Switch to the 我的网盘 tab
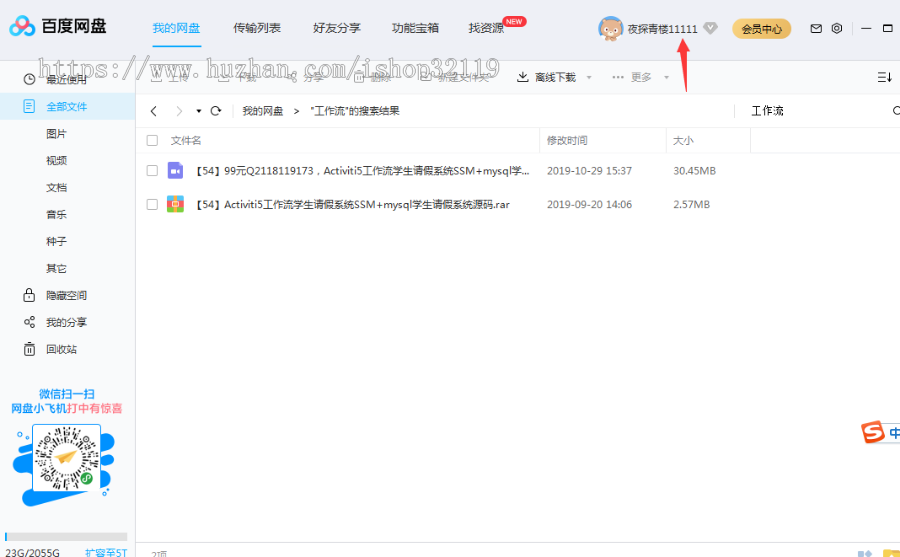 (x=176, y=28)
